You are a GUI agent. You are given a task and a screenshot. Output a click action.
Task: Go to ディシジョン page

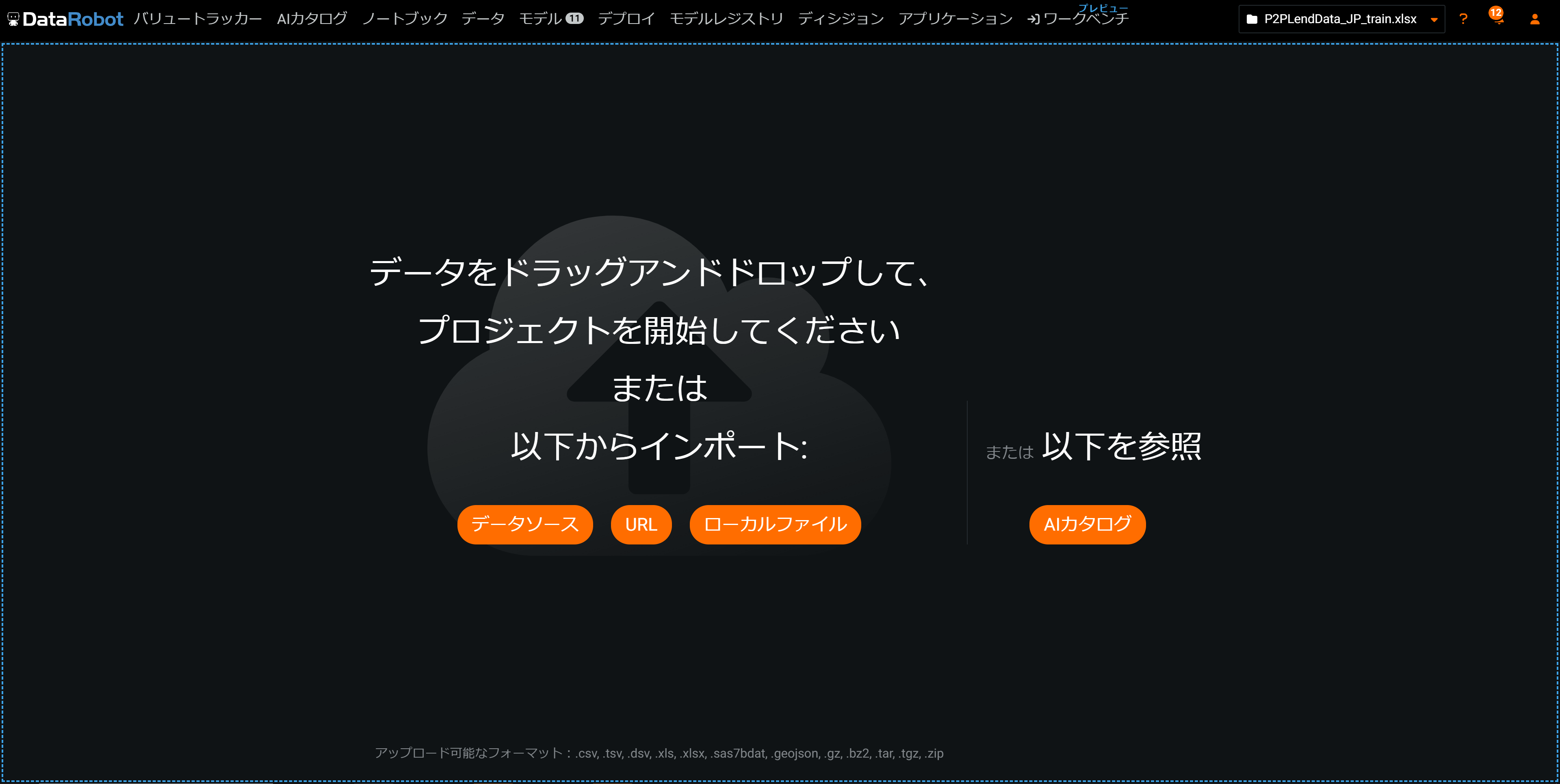point(841,19)
